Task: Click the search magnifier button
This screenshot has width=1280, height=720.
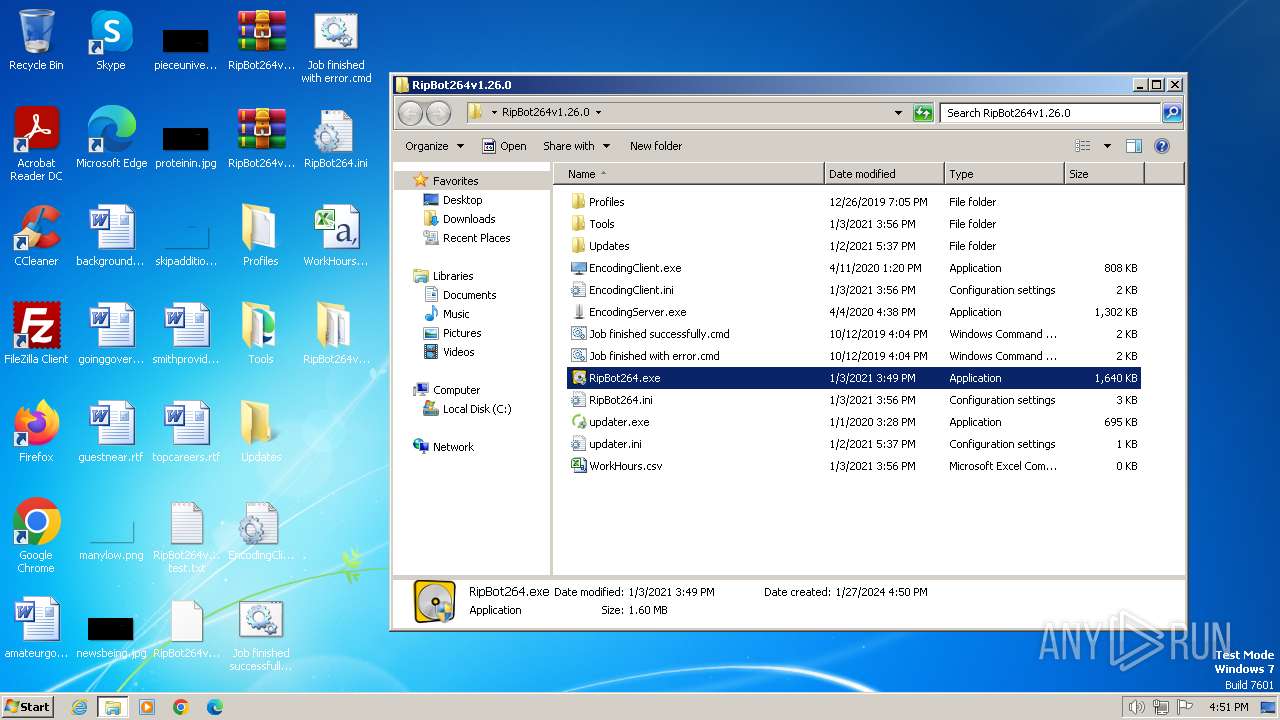Action: click(x=1172, y=113)
